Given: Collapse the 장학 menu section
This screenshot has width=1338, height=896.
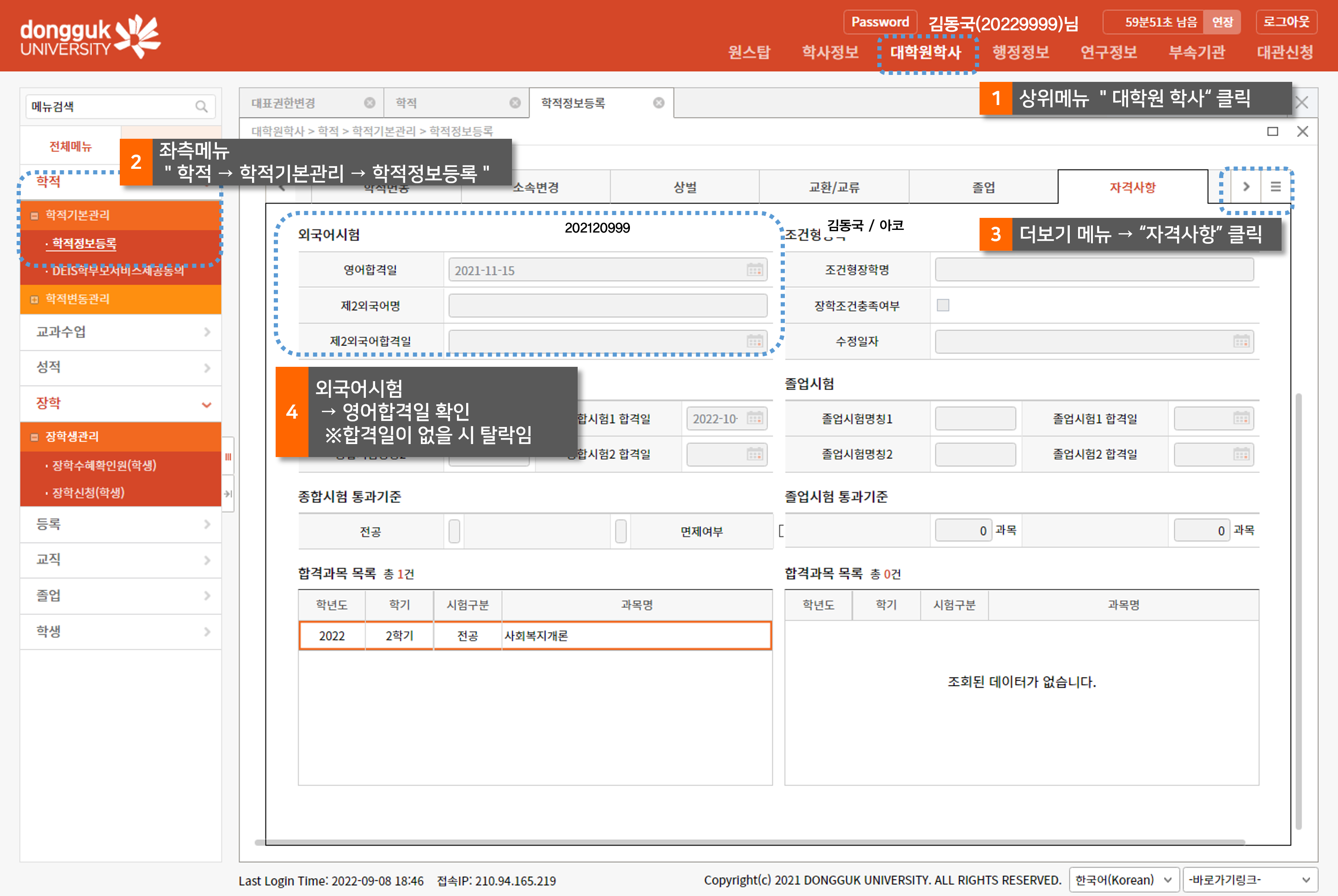Looking at the screenshot, I should [121, 403].
